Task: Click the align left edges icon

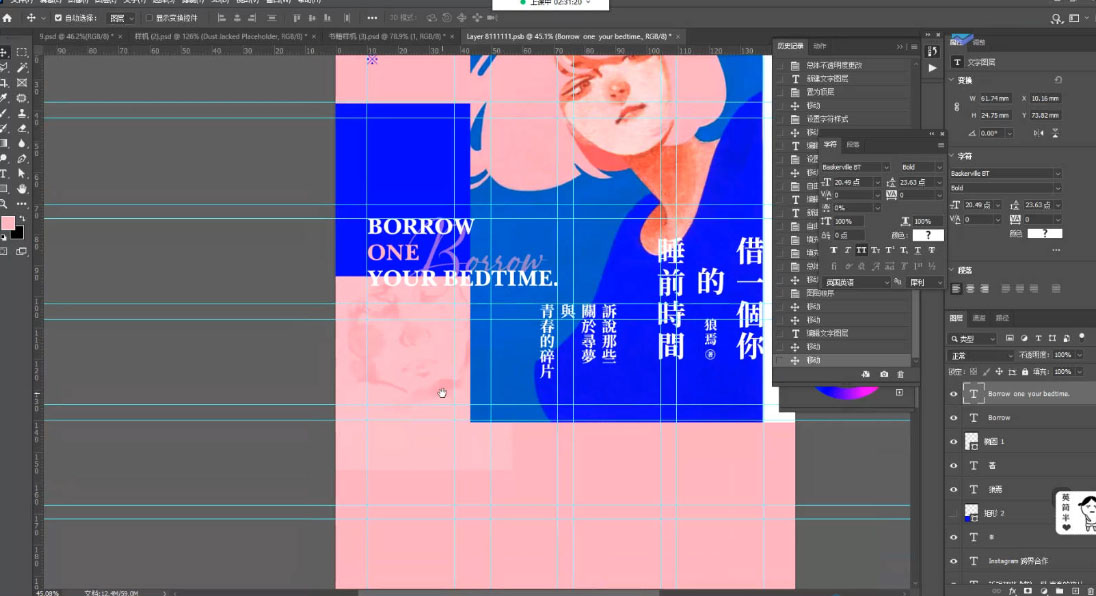Action: [x=222, y=18]
